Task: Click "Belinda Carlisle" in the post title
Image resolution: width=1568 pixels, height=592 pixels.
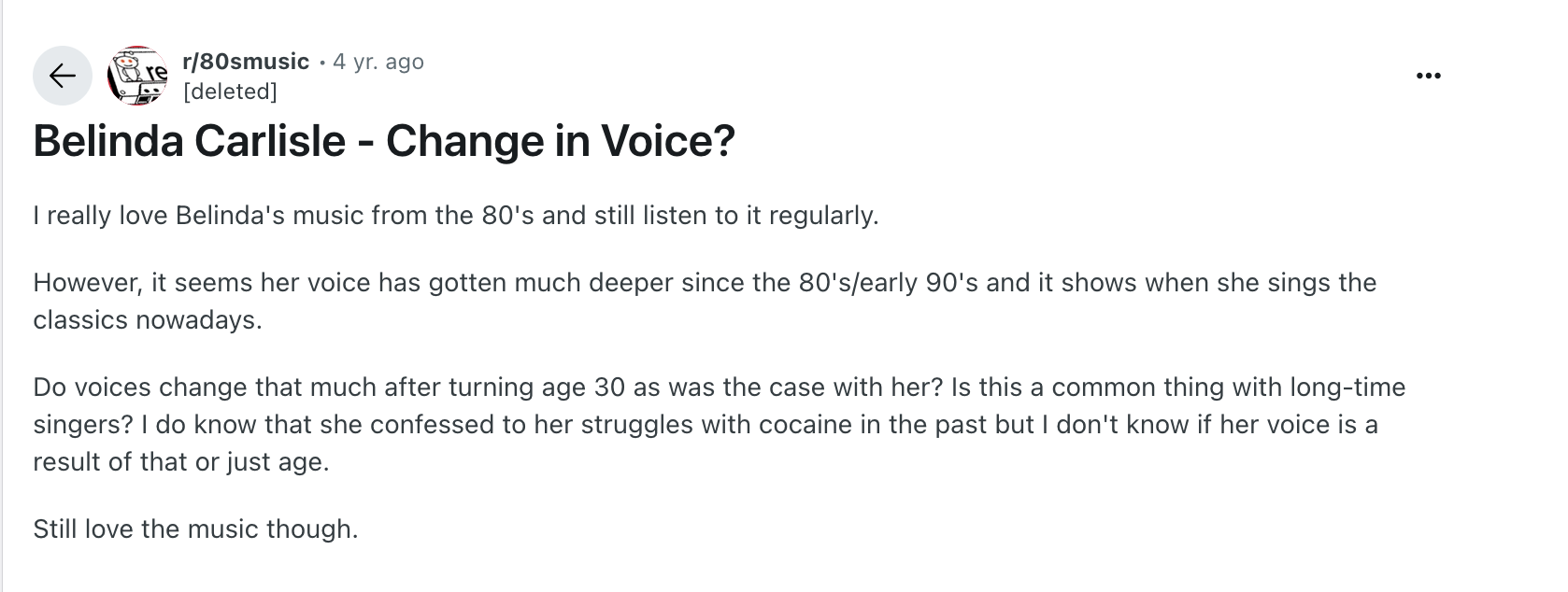Action: [190, 142]
